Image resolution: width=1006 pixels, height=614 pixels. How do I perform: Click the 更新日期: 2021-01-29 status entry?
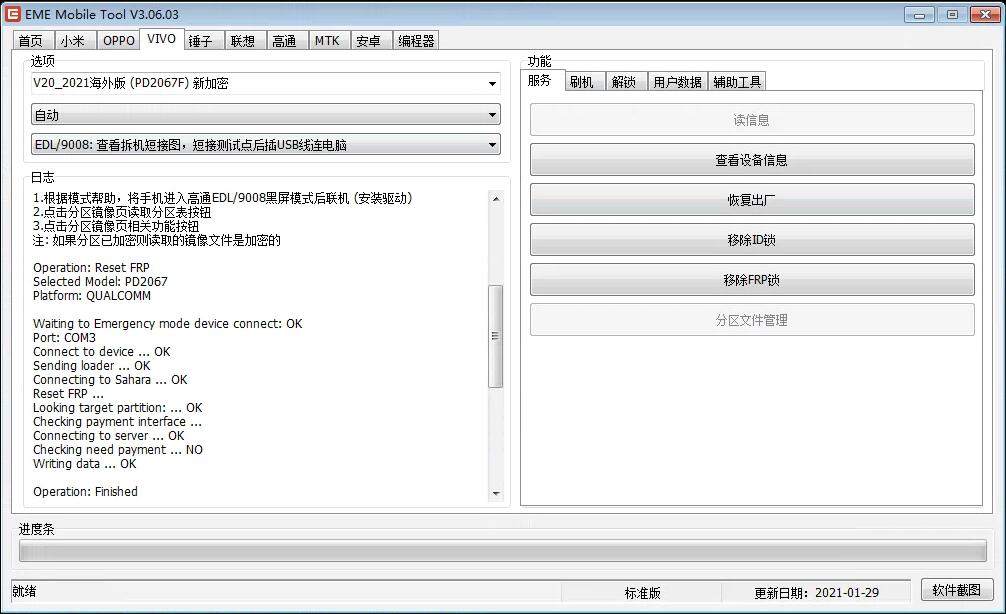[816, 593]
